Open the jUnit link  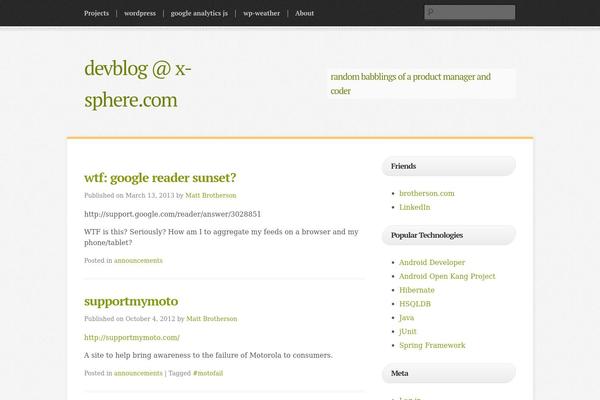pyautogui.click(x=408, y=331)
